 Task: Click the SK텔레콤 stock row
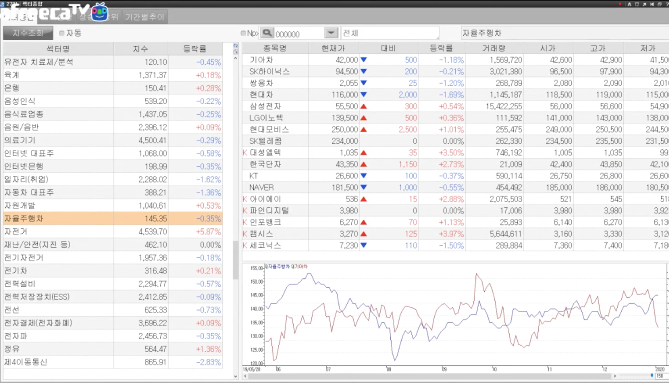(x=455, y=141)
